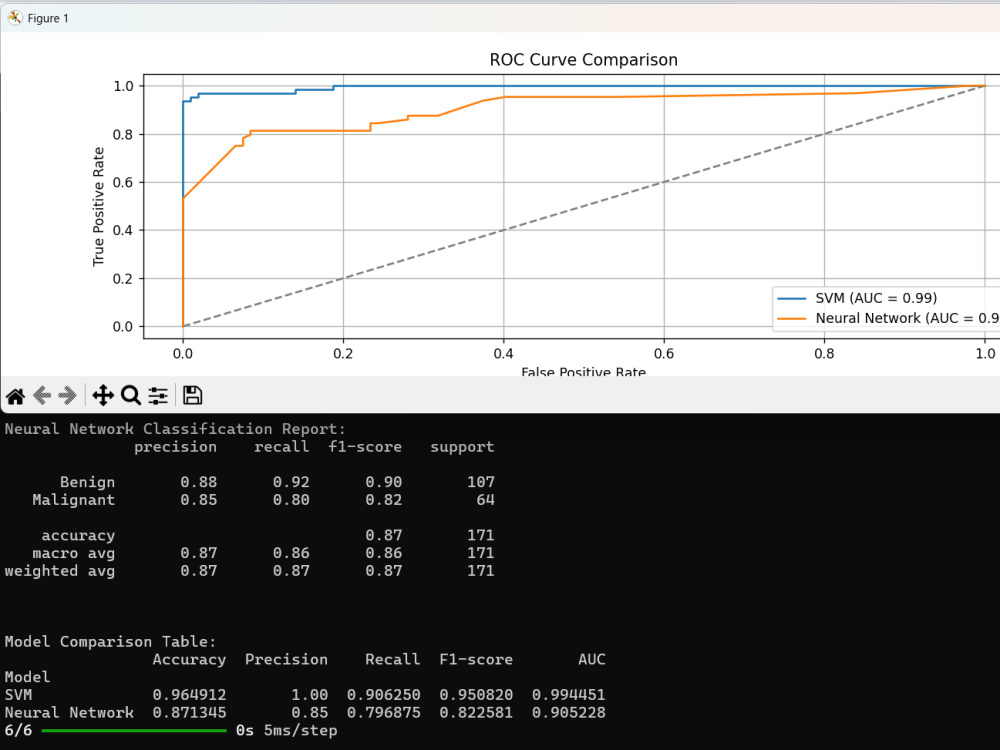Click the 'Benign' row label
Screen dimensions: 1000x750
(x=87, y=483)
